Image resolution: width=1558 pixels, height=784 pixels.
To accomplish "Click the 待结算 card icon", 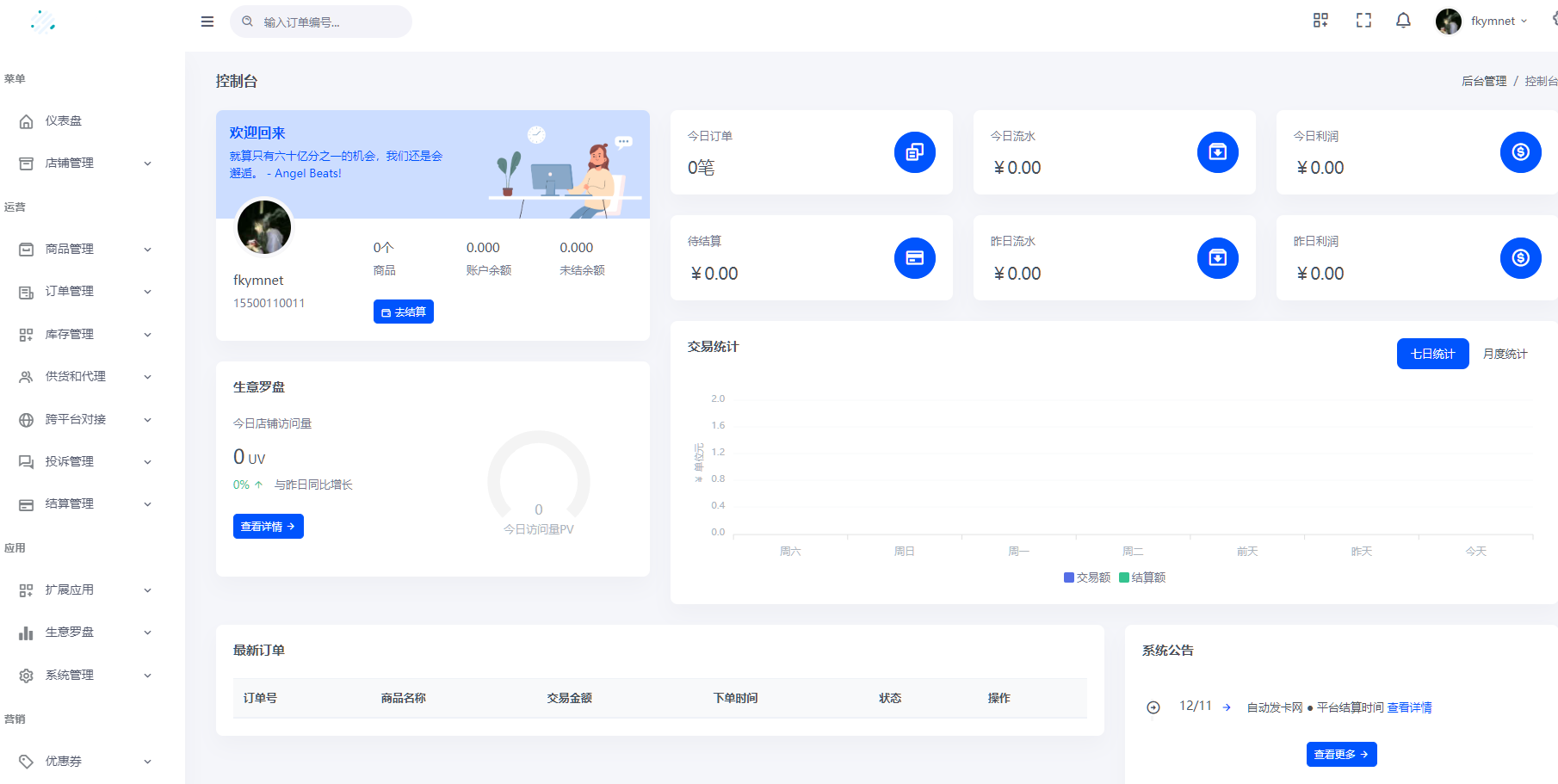I will 914,258.
